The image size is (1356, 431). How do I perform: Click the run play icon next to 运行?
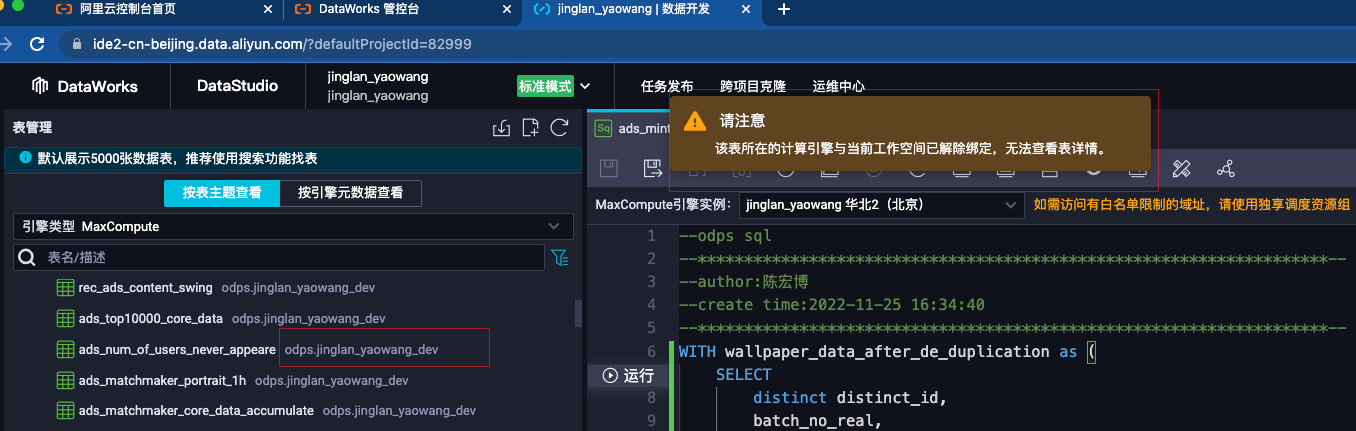pyautogui.click(x=610, y=375)
